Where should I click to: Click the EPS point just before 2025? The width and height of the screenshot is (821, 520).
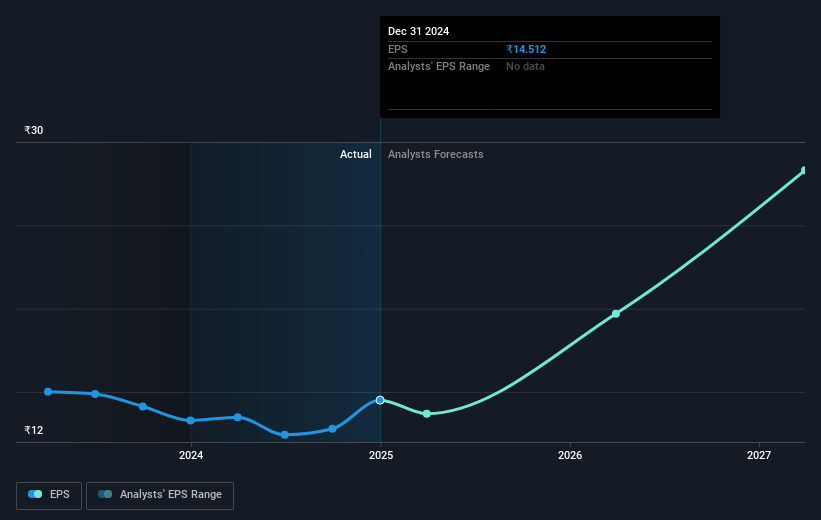332,429
